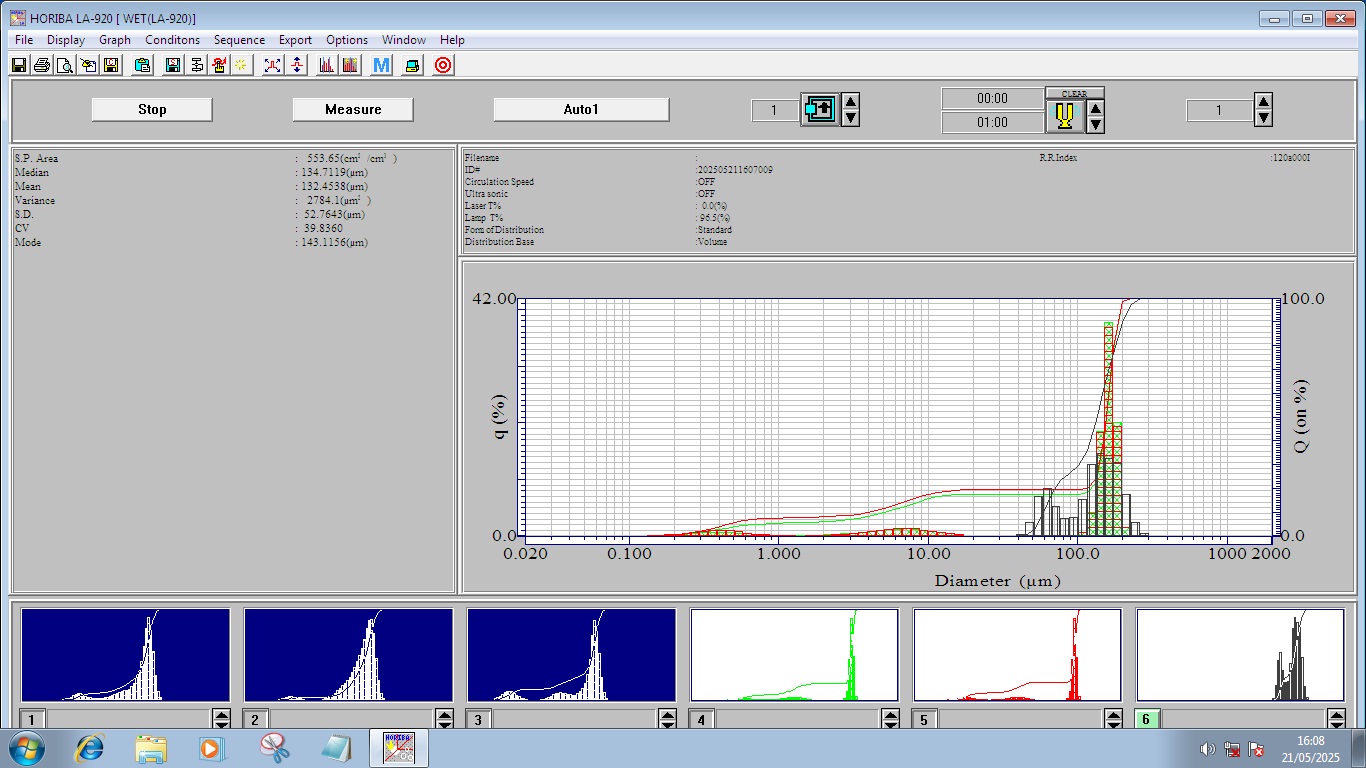Click the Auto1 button
The width and height of the screenshot is (1366, 768).
tap(580, 109)
